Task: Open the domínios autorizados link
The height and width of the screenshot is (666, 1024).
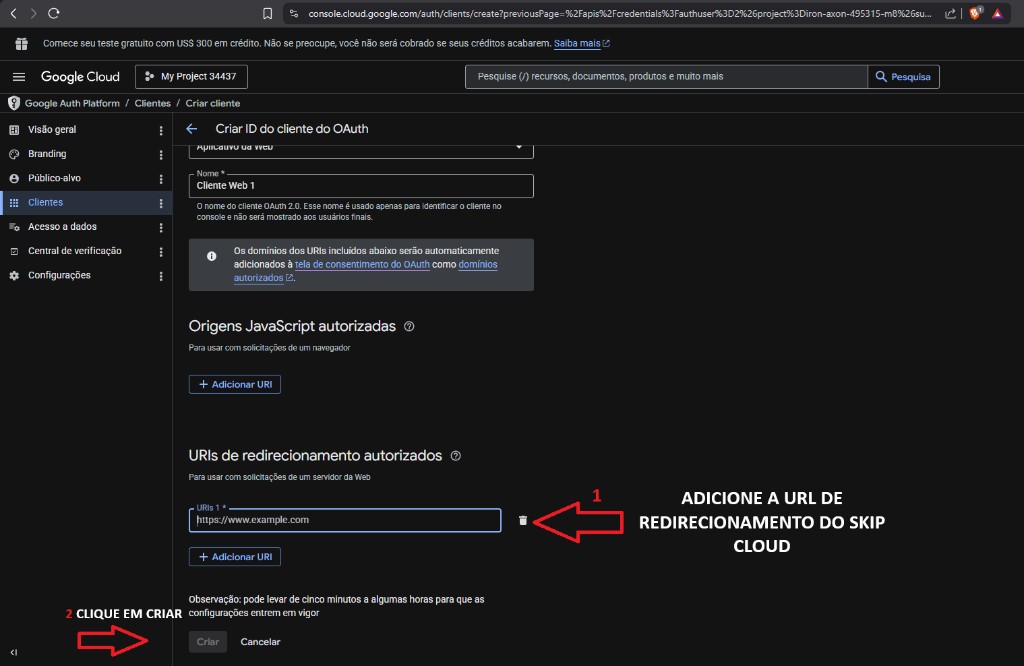Action: click(477, 264)
